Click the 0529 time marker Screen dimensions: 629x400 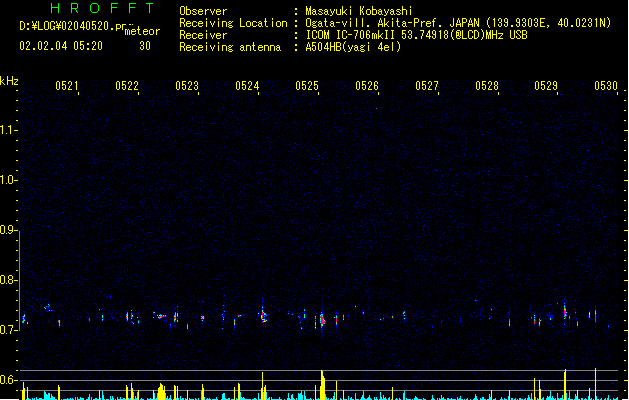(x=546, y=86)
